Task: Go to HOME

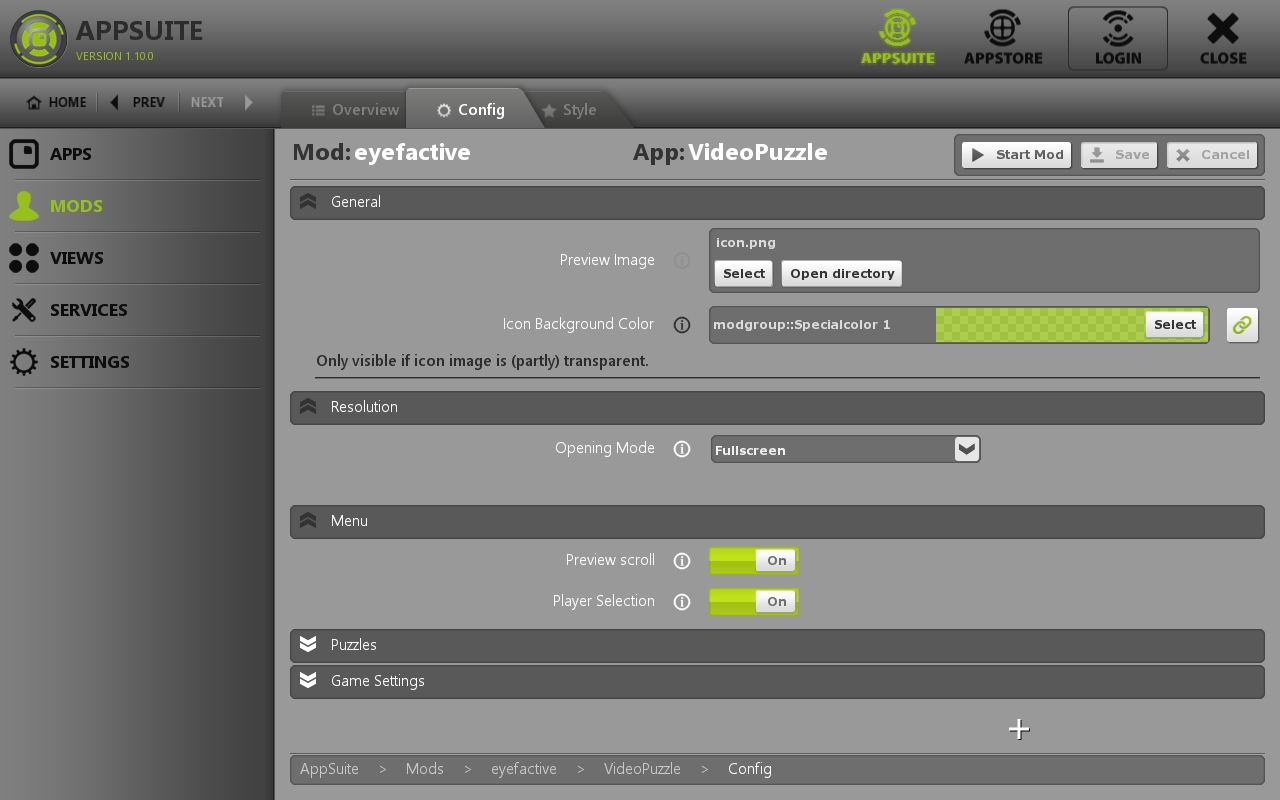Action: [57, 102]
